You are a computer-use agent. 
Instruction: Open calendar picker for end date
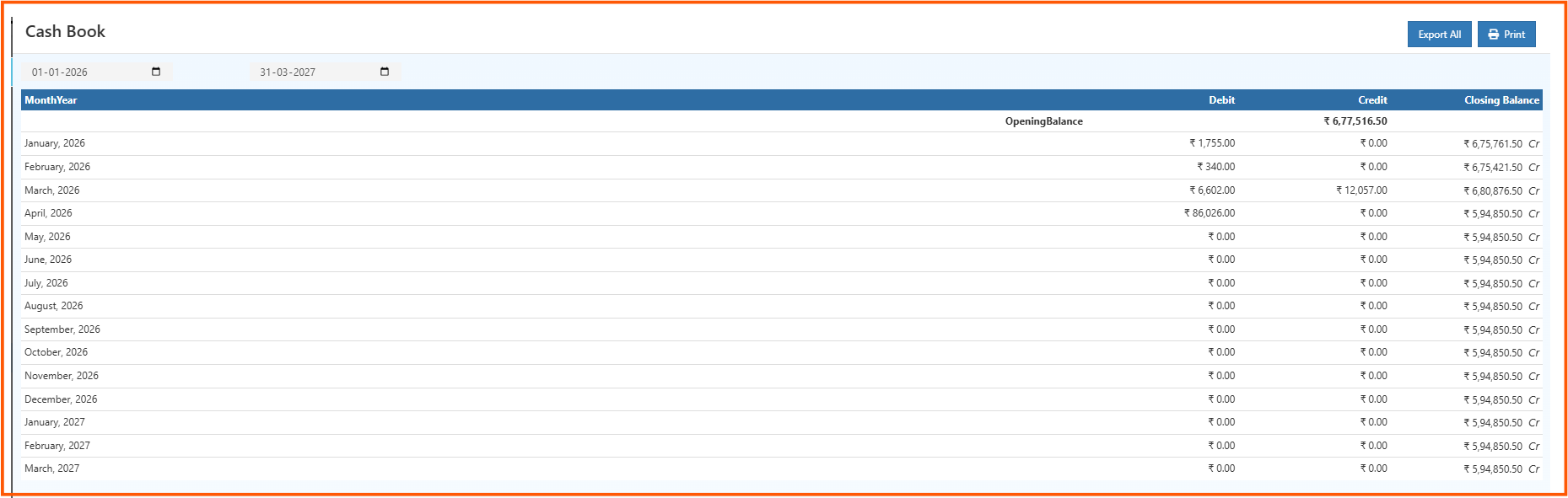click(x=385, y=72)
